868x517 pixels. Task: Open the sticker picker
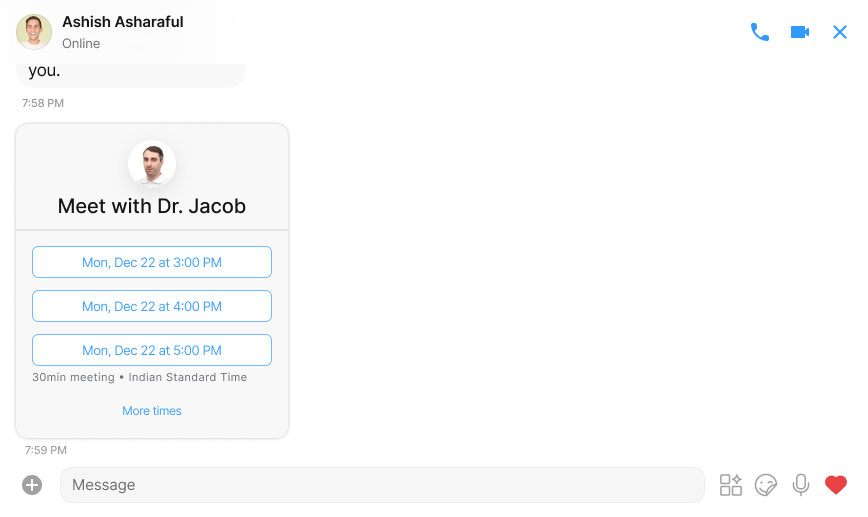(x=766, y=485)
